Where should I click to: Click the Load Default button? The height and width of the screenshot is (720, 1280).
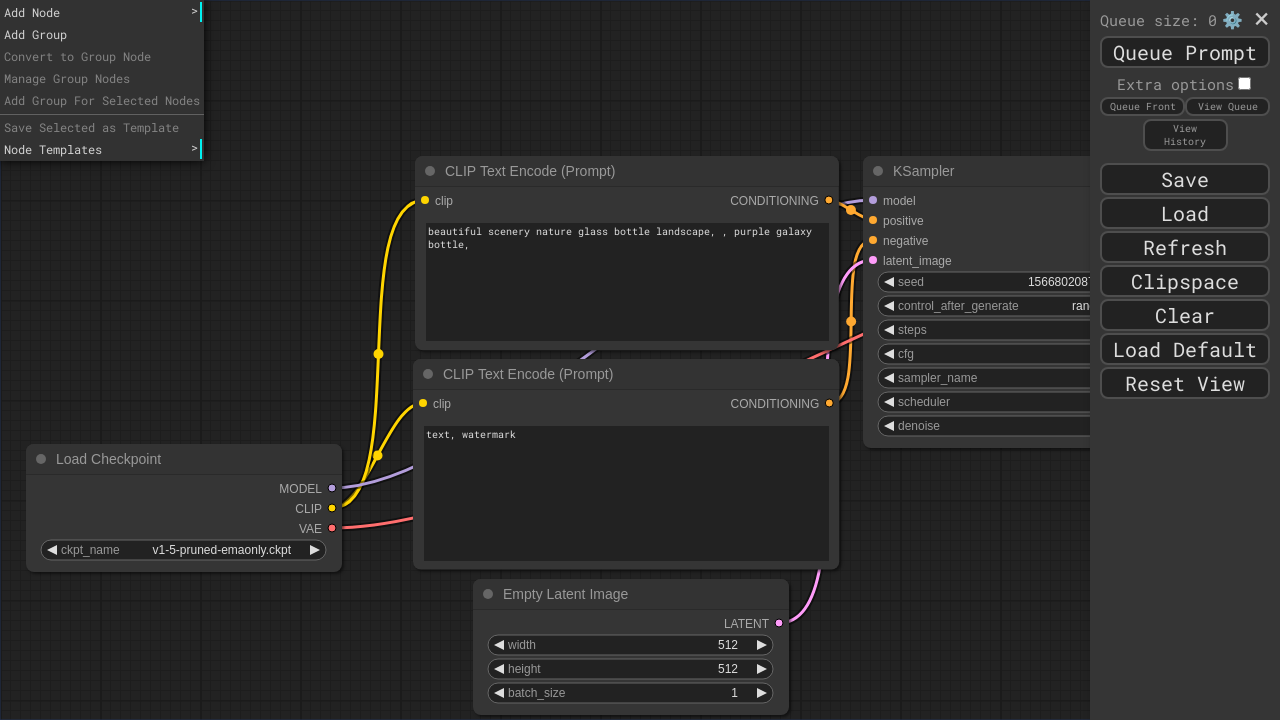click(x=1184, y=350)
